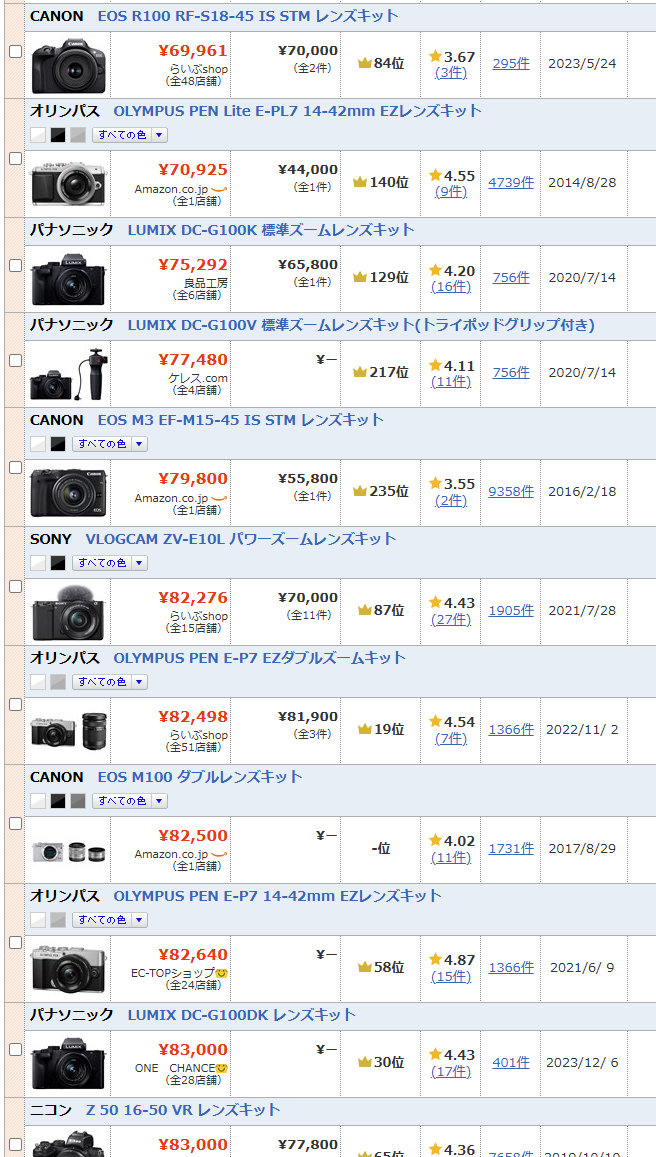
Task: Choose the black swatch for CANON EOS M3
Action: click(58, 444)
